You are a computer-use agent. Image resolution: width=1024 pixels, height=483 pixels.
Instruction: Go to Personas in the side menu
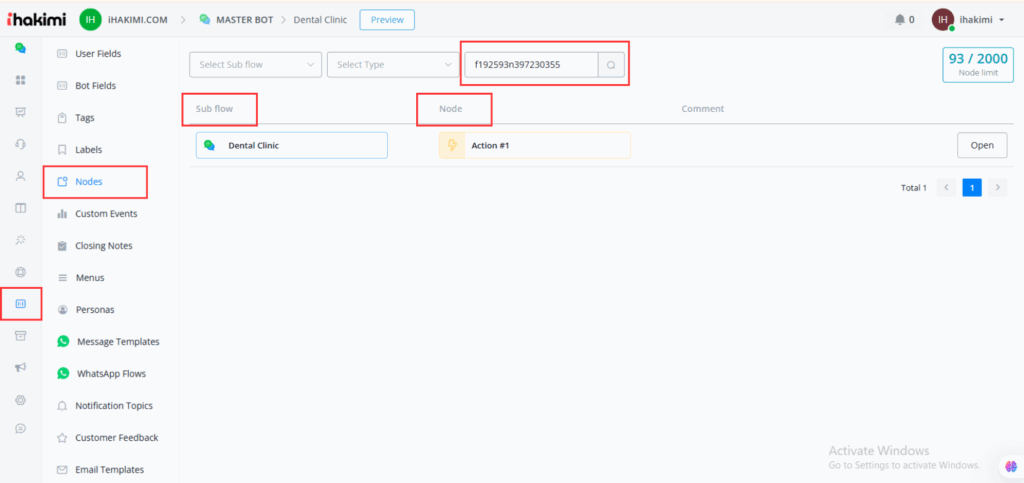coord(95,310)
